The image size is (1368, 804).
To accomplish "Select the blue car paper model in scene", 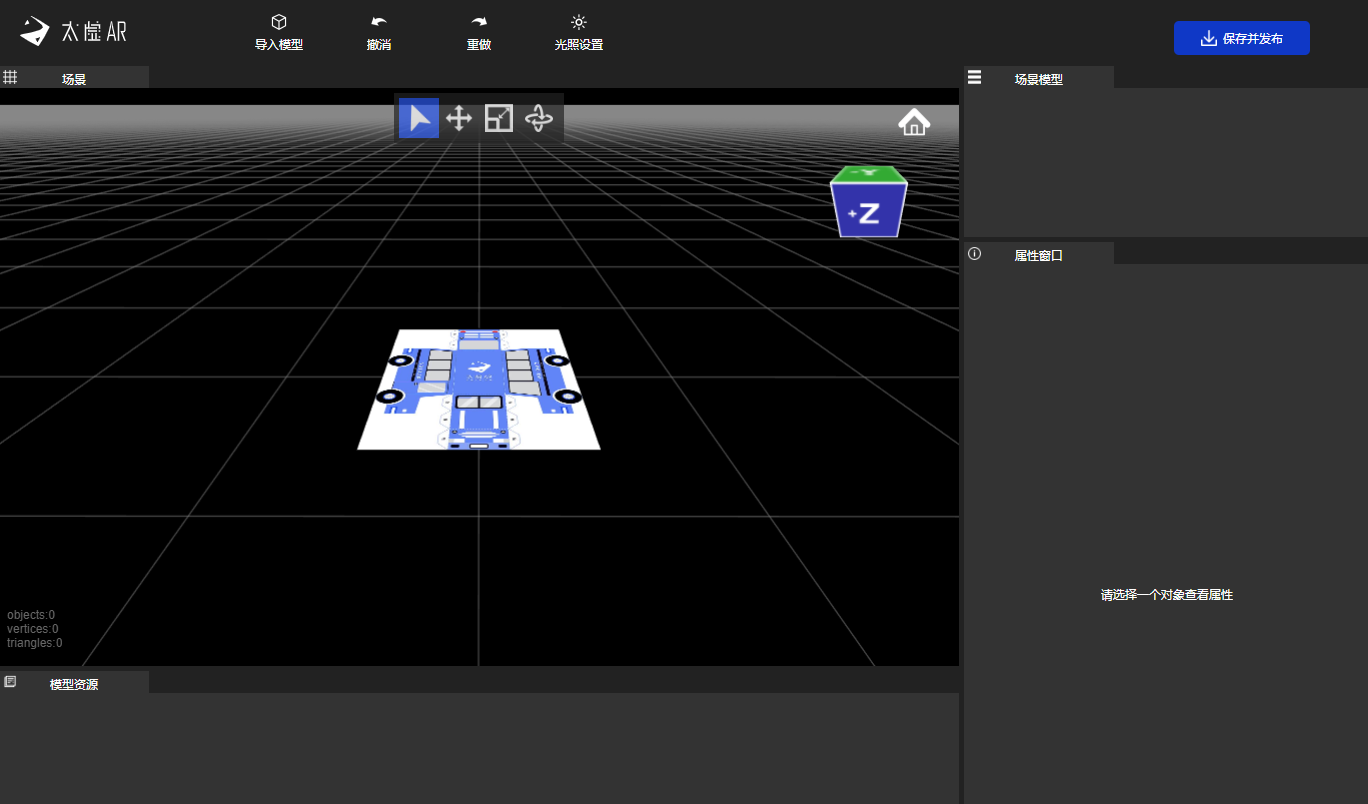I will coord(479,390).
